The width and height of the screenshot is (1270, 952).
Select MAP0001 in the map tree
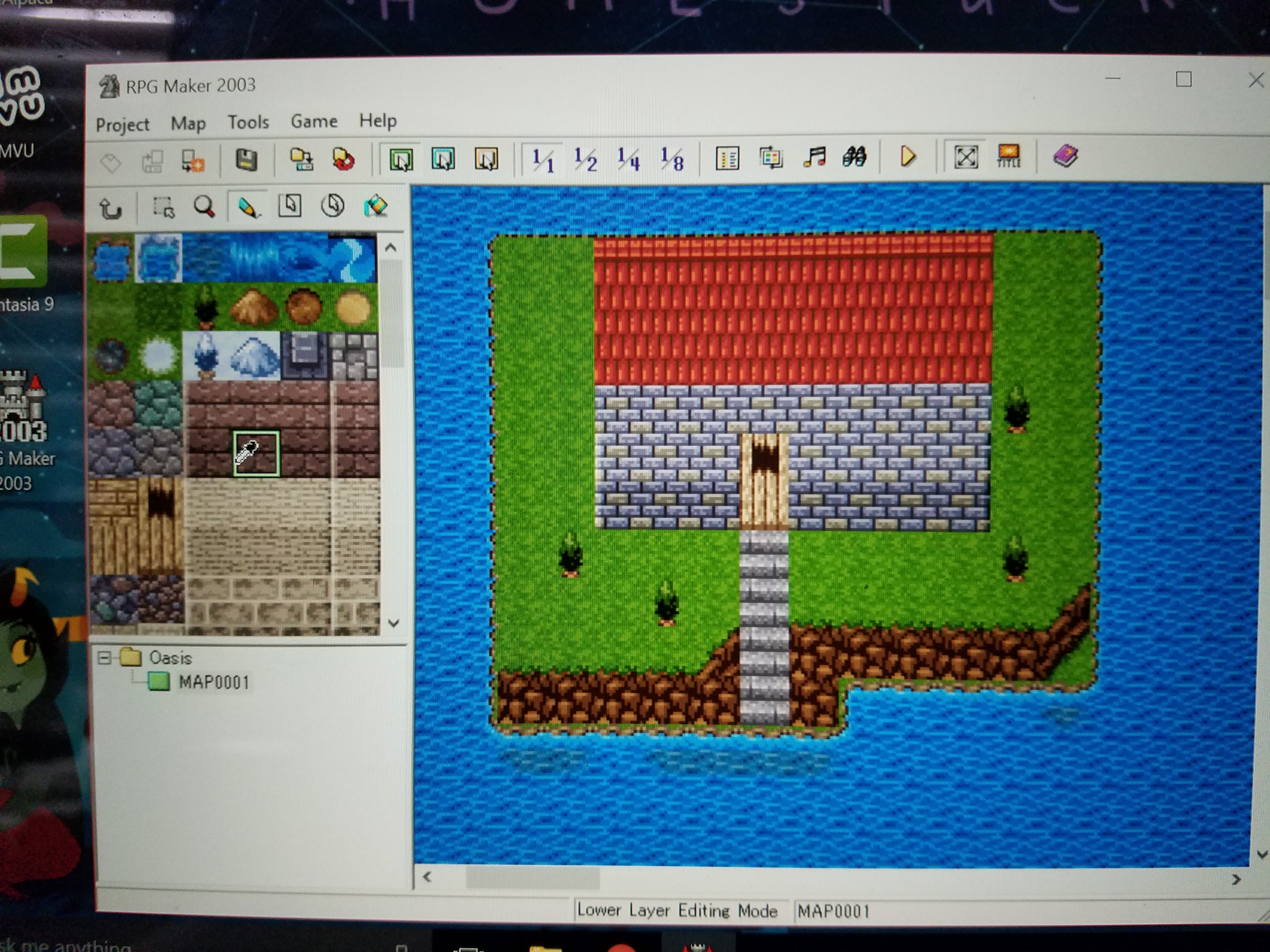click(x=214, y=682)
